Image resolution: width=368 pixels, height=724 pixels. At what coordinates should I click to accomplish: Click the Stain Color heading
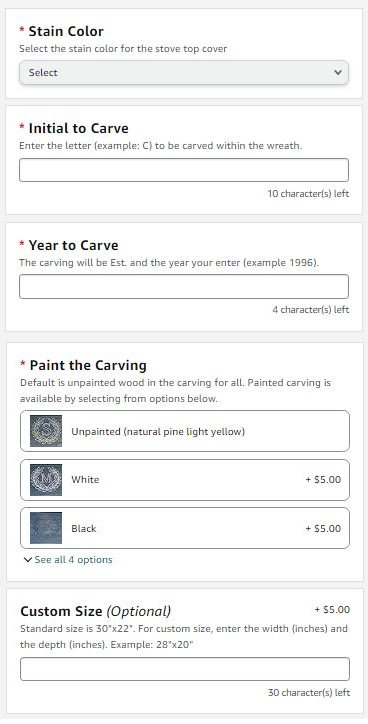tap(66, 31)
